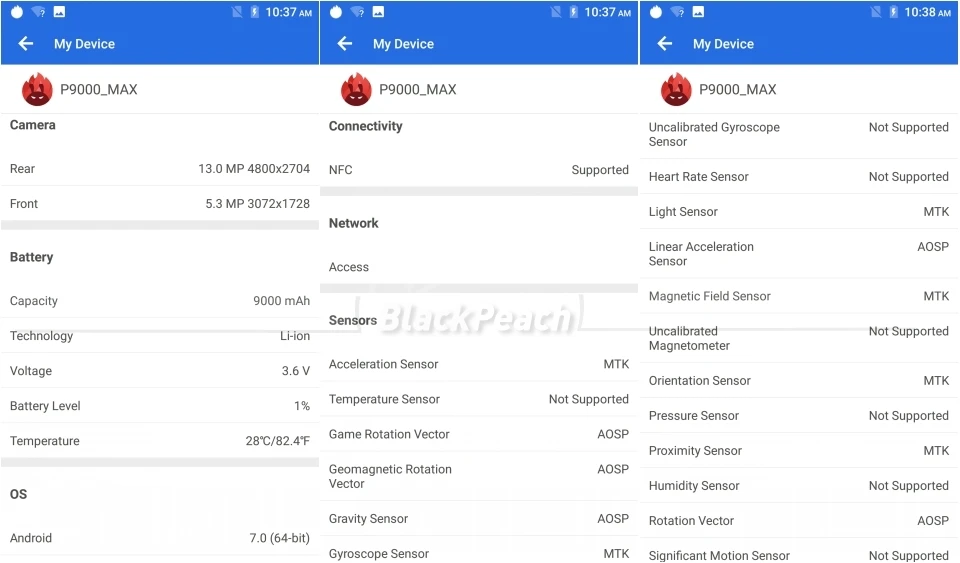Select the Battery Level 1% row
960x563 pixels.
[x=160, y=406]
